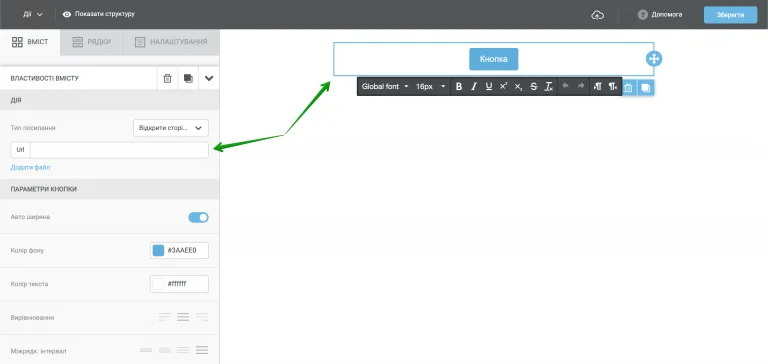Viewport: 768px width, 364px height.
Task: Open Тип посилання dropdown
Action: (x=171, y=128)
